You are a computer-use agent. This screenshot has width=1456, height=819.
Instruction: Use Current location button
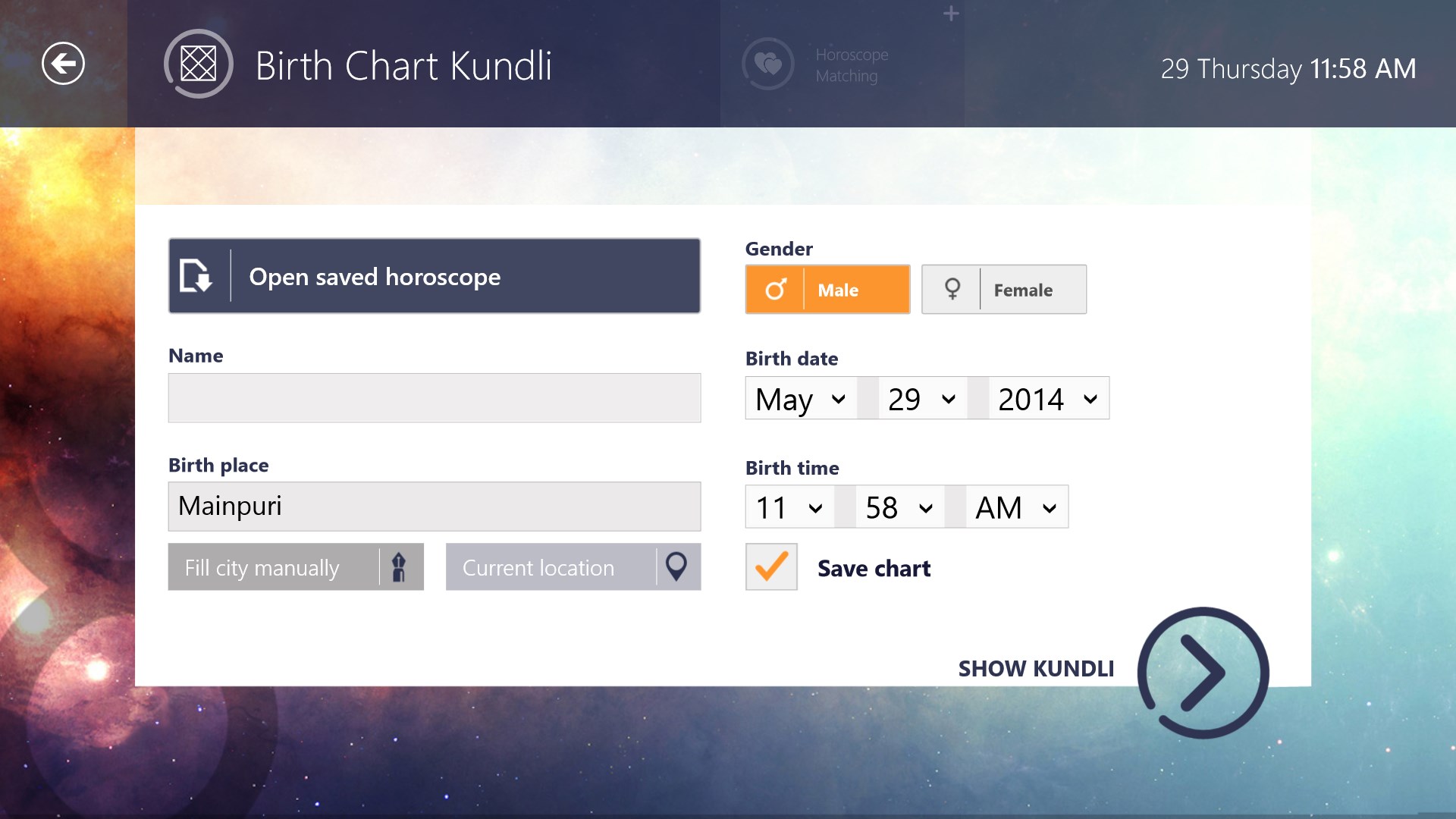(x=573, y=567)
